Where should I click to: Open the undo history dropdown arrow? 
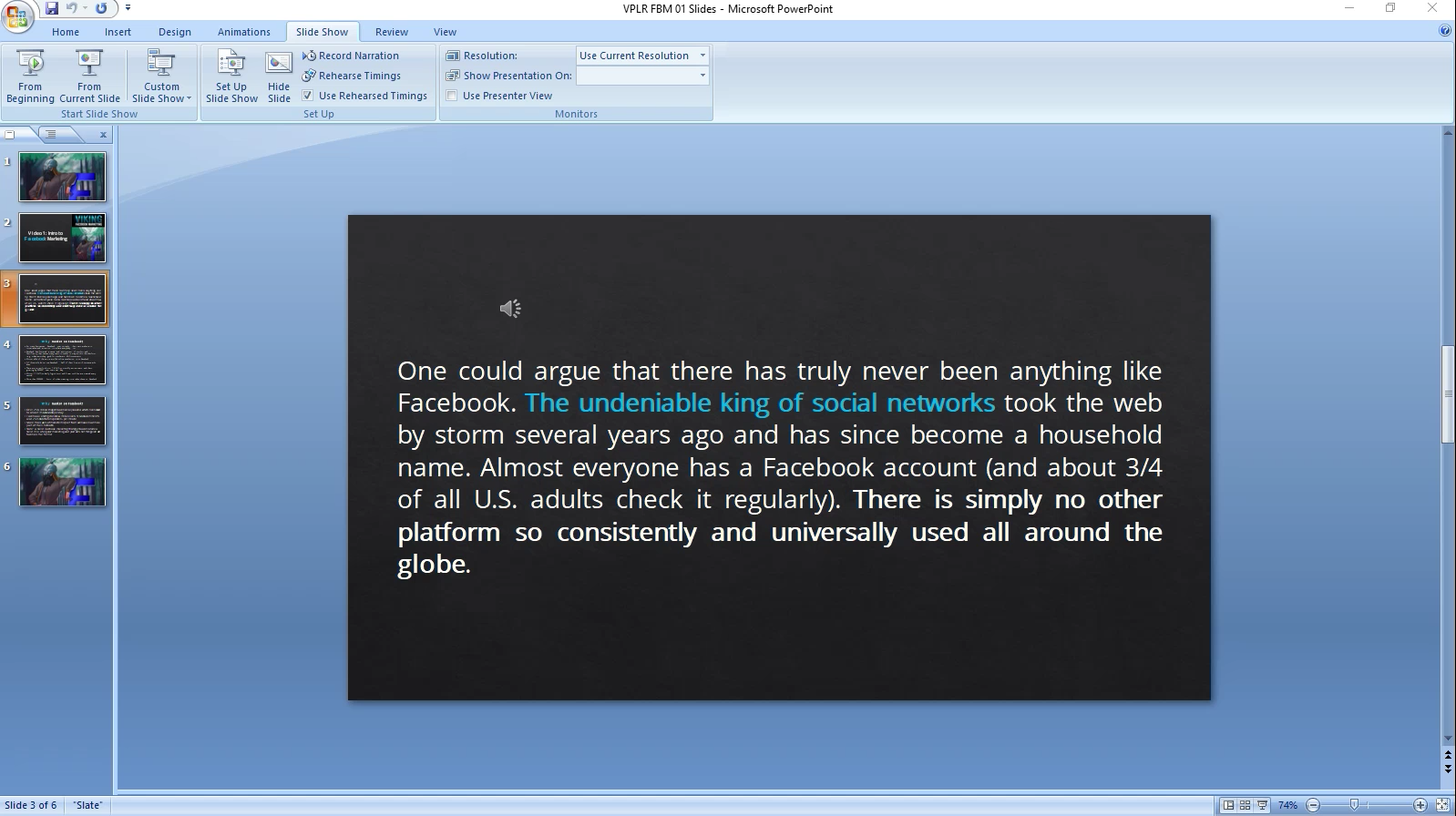tap(85, 8)
